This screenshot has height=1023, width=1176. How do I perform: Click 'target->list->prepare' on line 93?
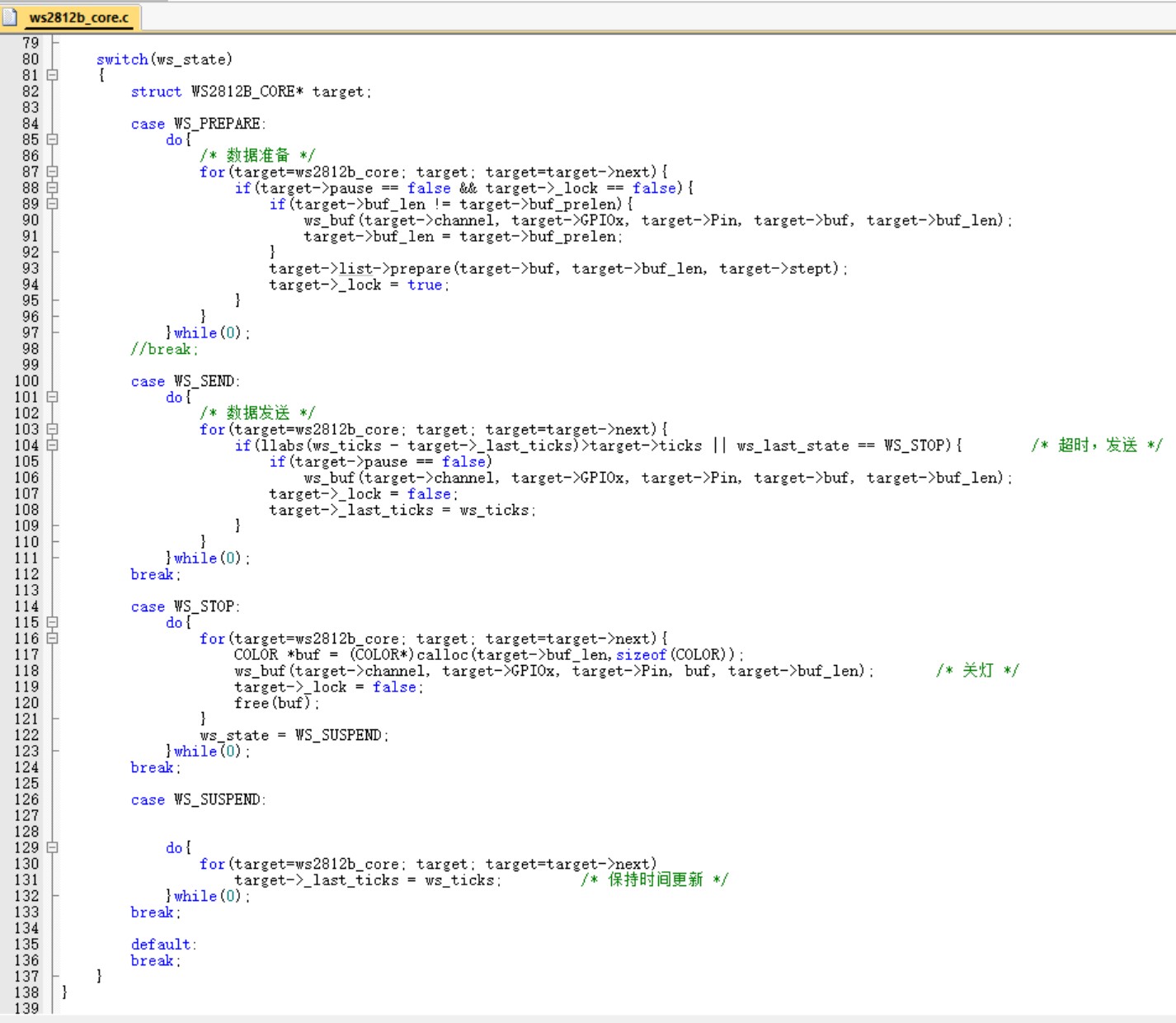(x=360, y=268)
